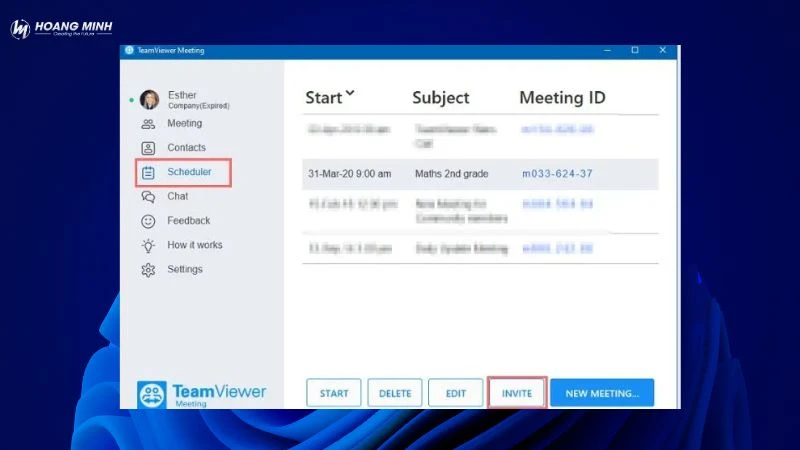Close the TeamViewer Meeting window

coord(662,50)
